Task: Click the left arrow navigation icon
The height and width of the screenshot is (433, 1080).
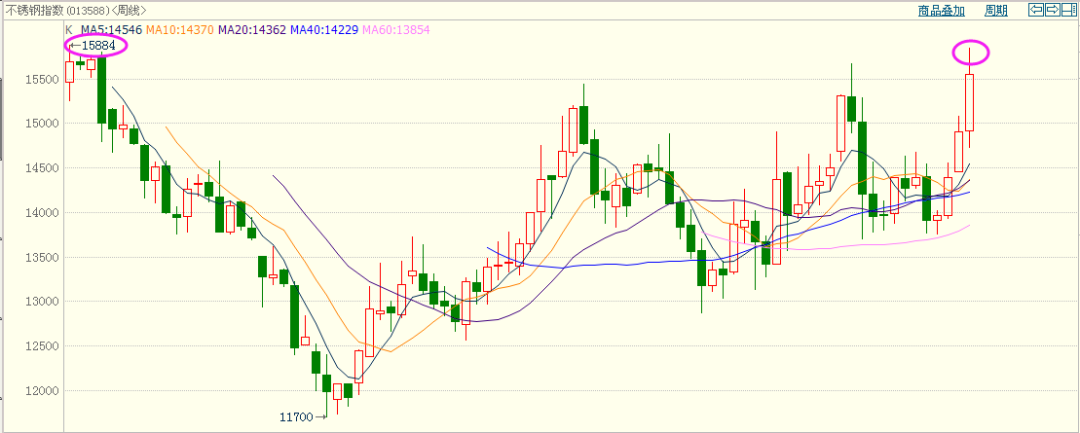Action: pos(1035,10)
